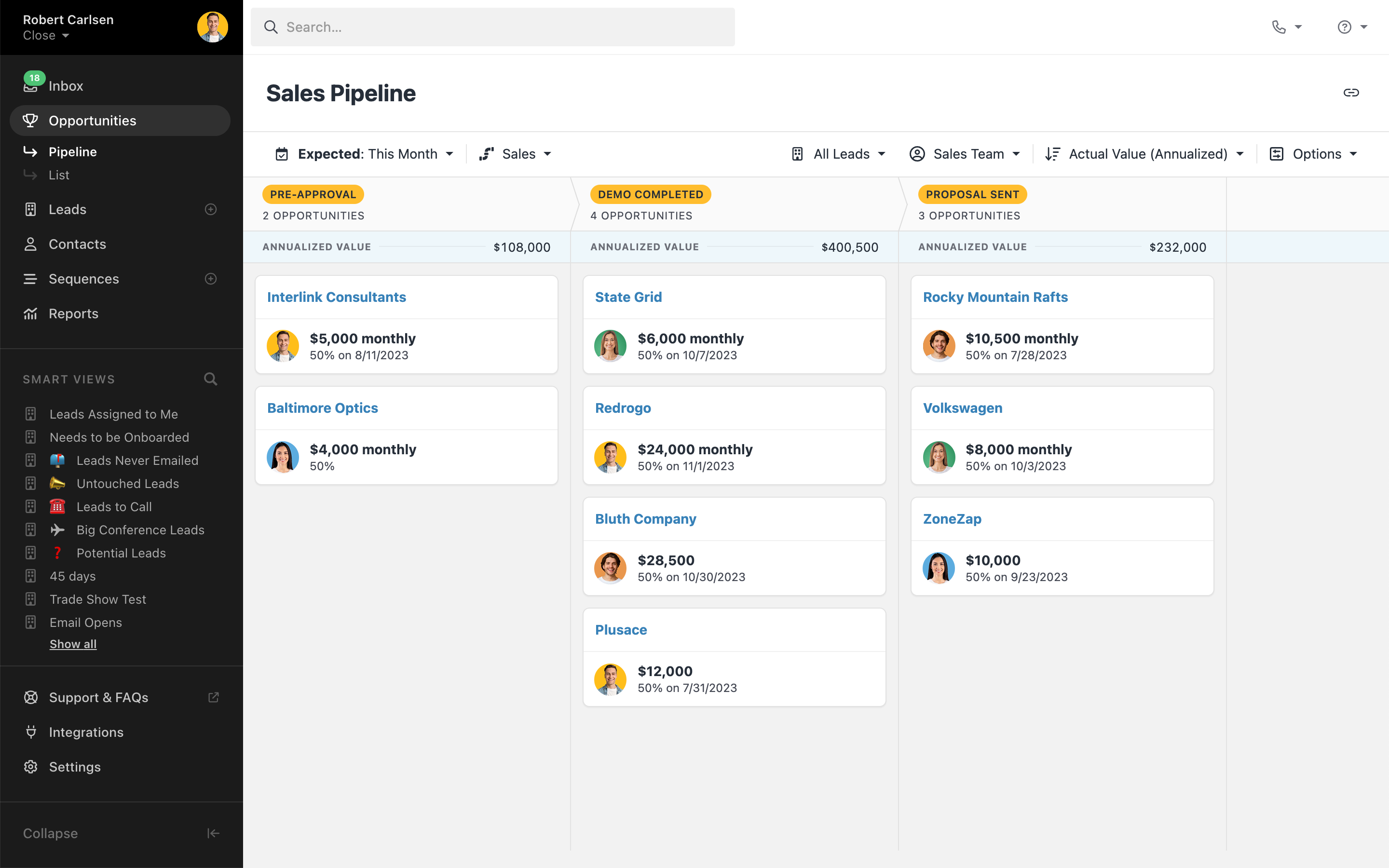The height and width of the screenshot is (868, 1389).
Task: Expand the Sales Team user filter
Action: (x=965, y=154)
